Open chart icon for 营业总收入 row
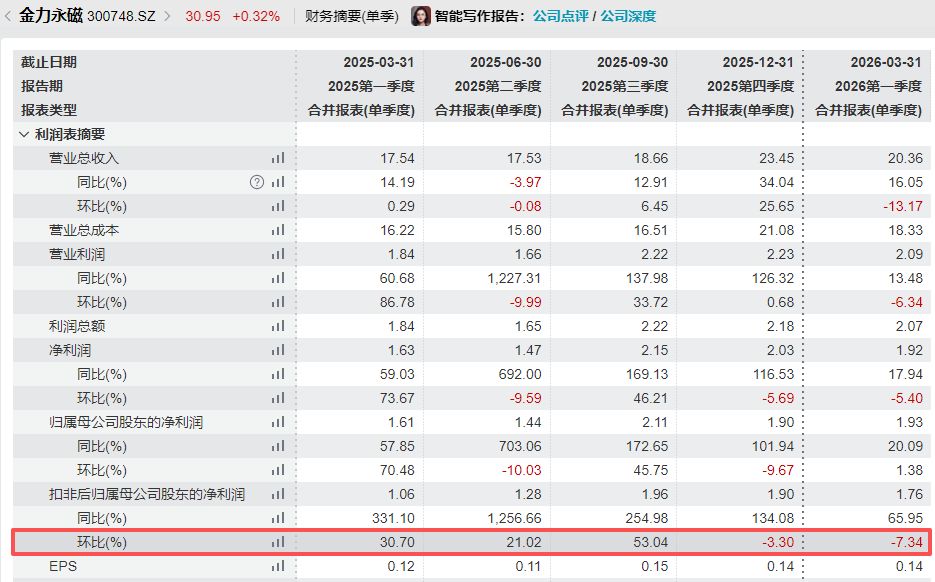The height and width of the screenshot is (582, 935). (x=278, y=158)
